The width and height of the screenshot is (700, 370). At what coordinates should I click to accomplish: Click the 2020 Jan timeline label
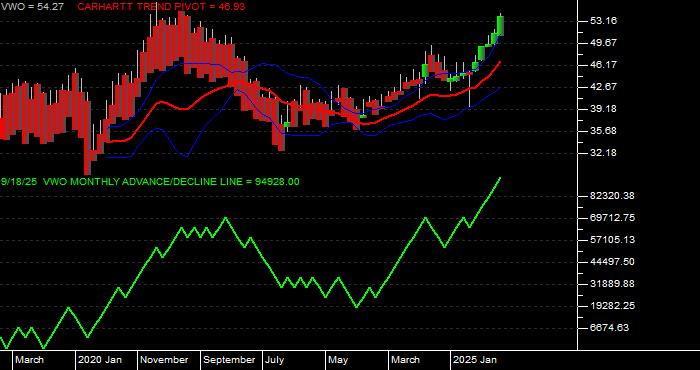(x=100, y=360)
